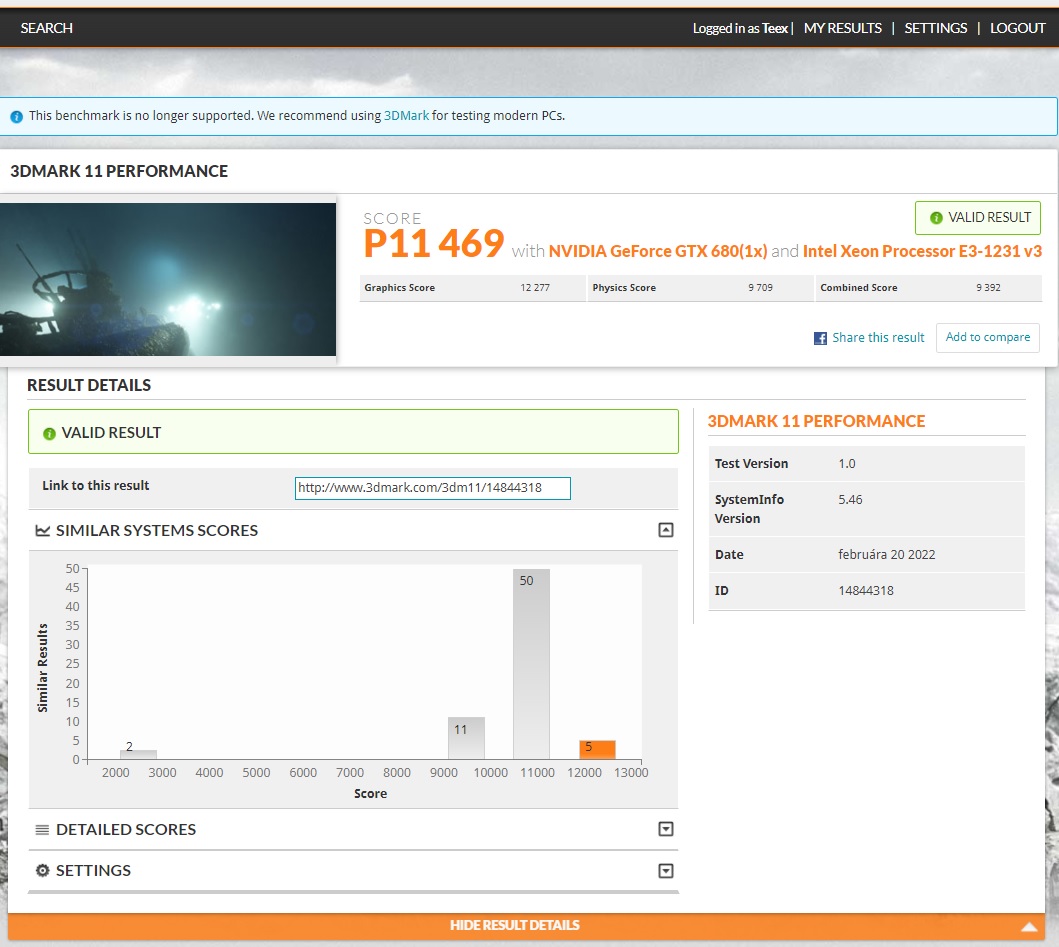Click the chart icon beside Similar Systems Scores
Viewport: 1059px width, 947px height.
pos(43,531)
